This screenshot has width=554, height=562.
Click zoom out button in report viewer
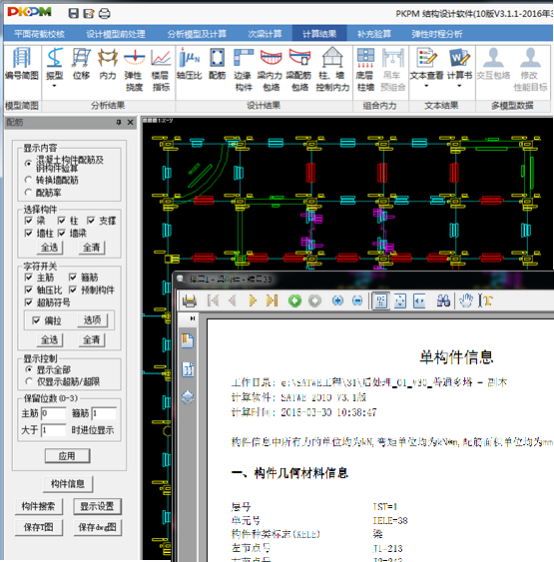(357, 300)
